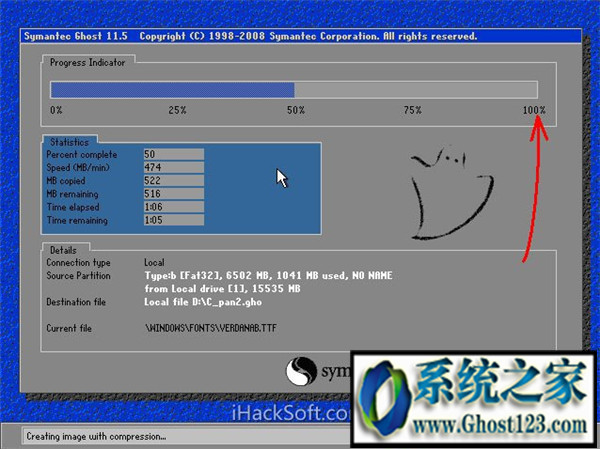Screen dimensions: 600x449
Task: Click the 100% progress scale label
Action: 534,110
